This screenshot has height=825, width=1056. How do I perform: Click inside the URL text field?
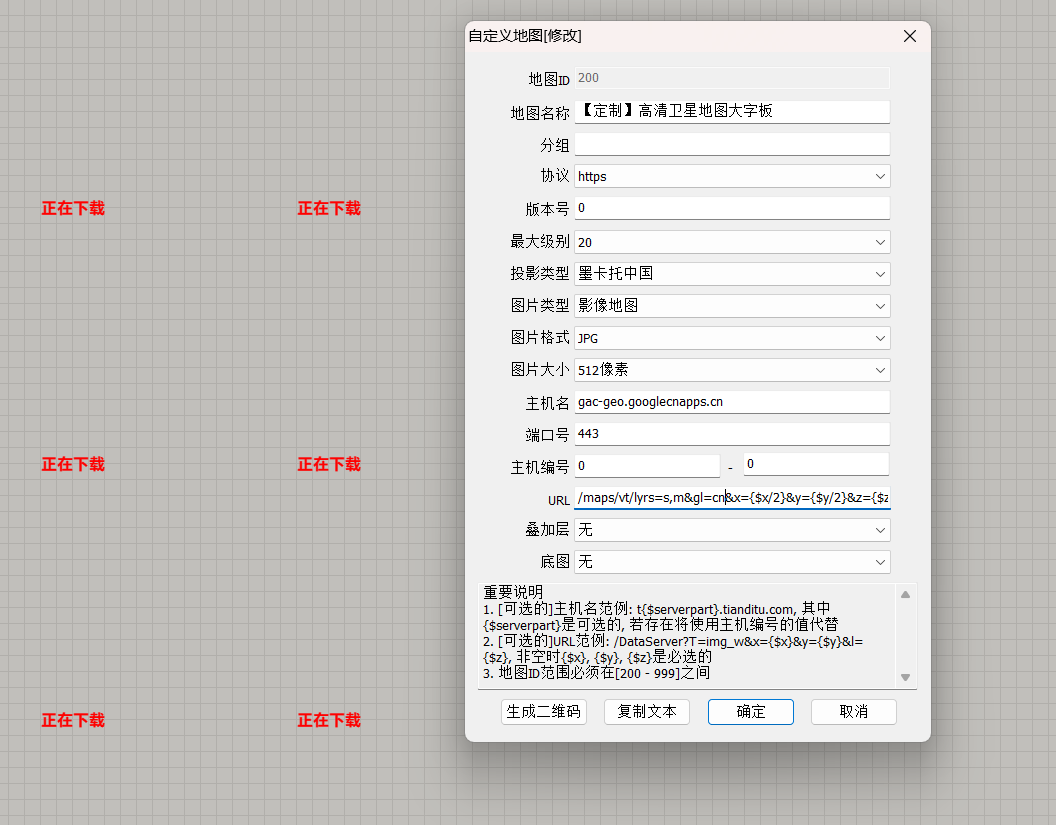732,498
